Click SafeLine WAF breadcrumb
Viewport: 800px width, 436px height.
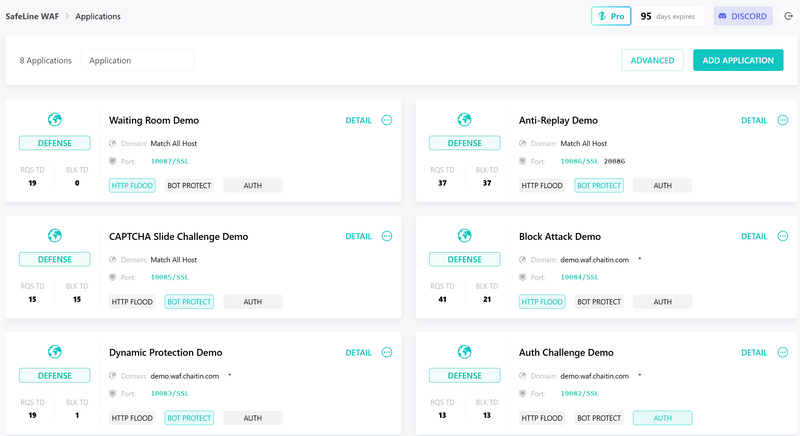[x=32, y=16]
